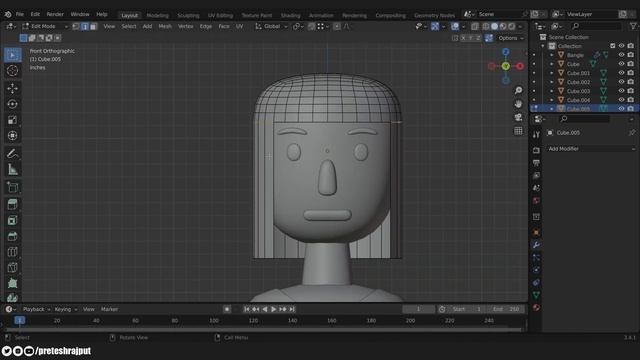Open the File menu
Screen dimensions: 640x360
[20, 14]
